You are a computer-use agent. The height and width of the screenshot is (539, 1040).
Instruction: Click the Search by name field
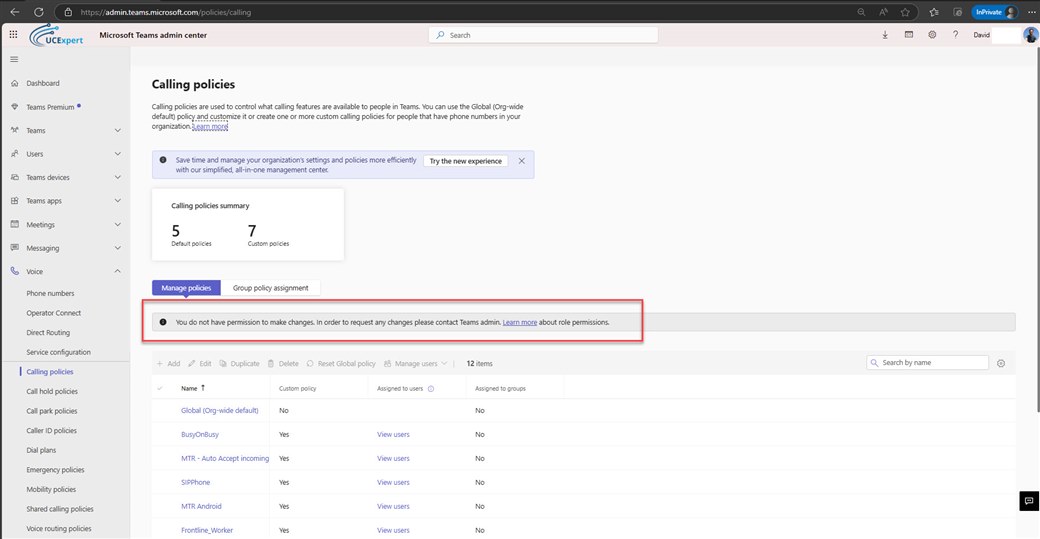(927, 363)
